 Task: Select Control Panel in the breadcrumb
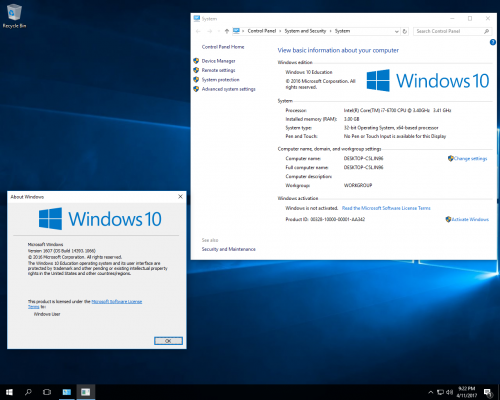pyautogui.click(x=262, y=31)
